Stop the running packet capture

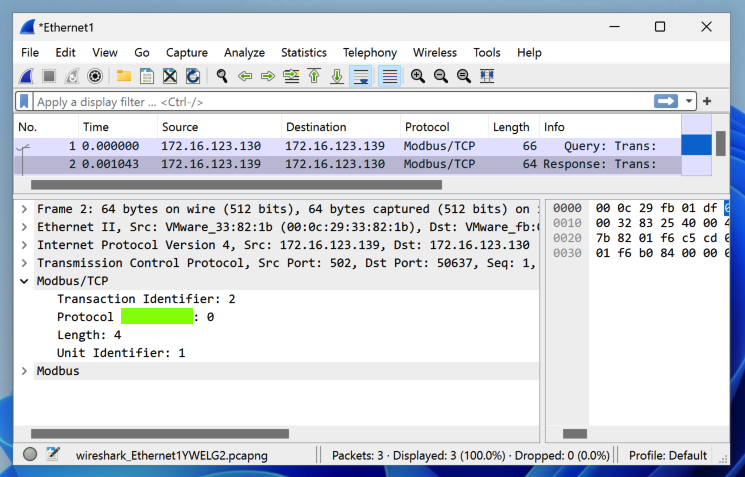(x=49, y=76)
